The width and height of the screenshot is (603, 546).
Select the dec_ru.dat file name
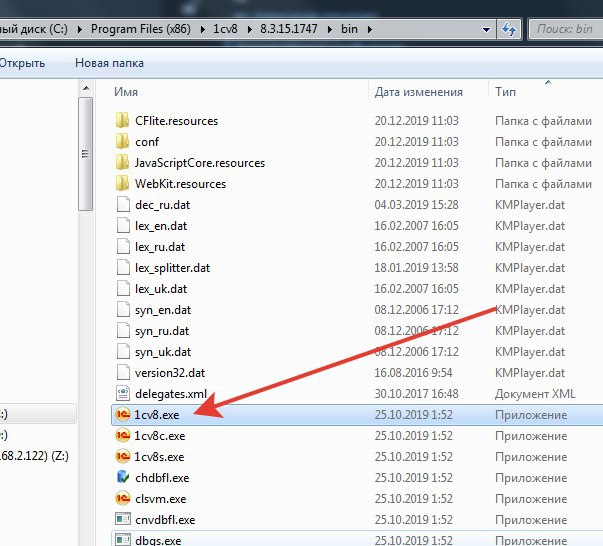click(x=162, y=205)
